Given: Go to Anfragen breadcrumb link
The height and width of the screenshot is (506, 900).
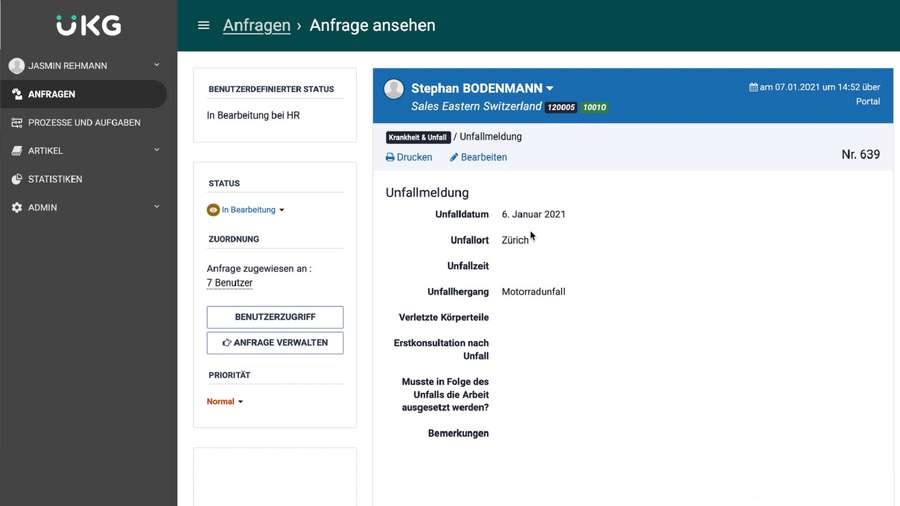Looking at the screenshot, I should pyautogui.click(x=256, y=26).
